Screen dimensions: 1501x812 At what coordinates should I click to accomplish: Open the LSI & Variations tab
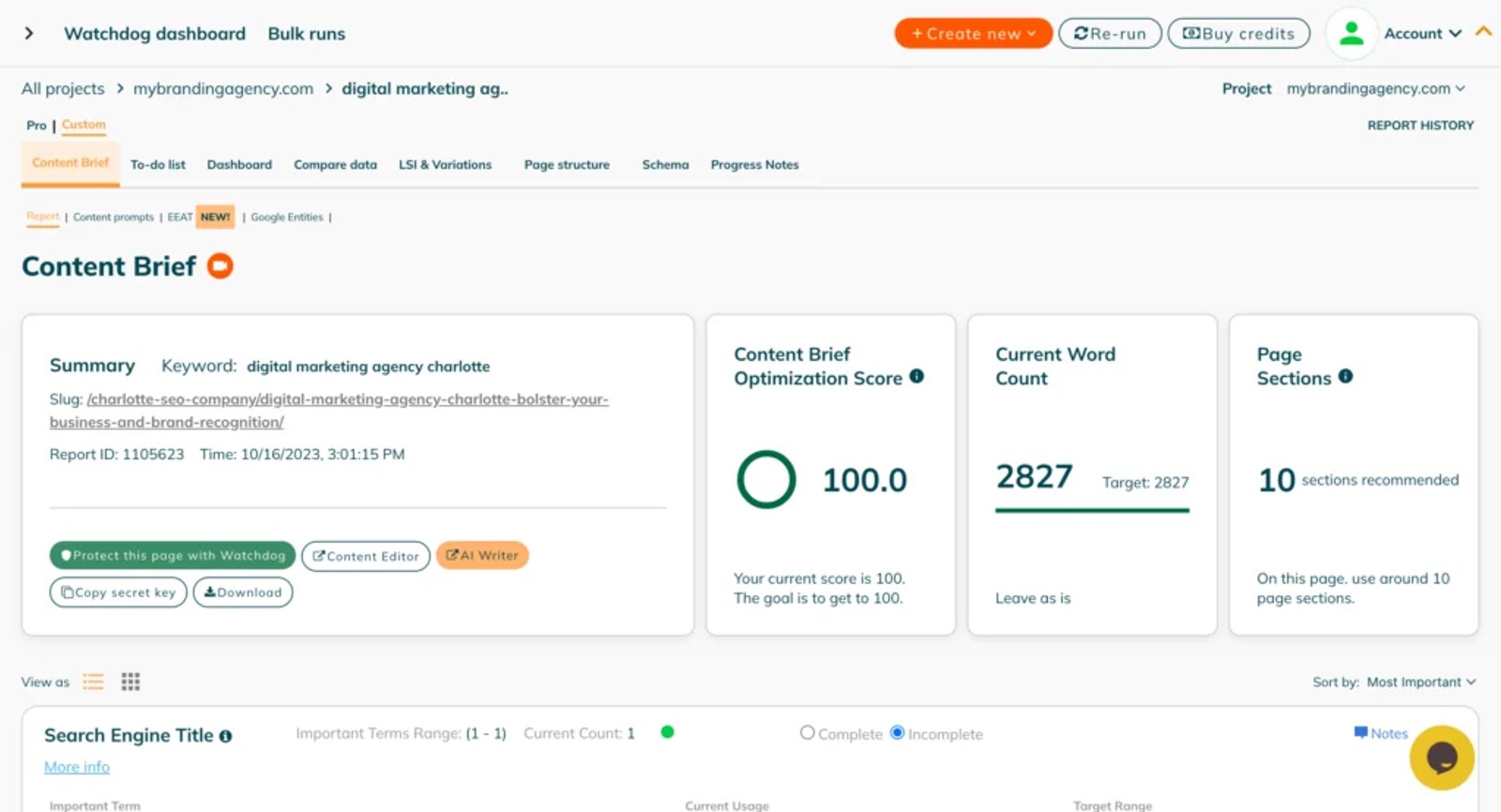coord(445,164)
